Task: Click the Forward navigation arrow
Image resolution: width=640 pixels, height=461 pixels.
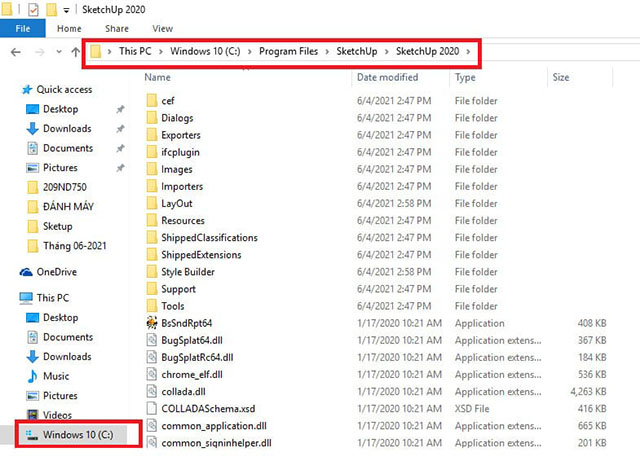Action: click(40, 52)
